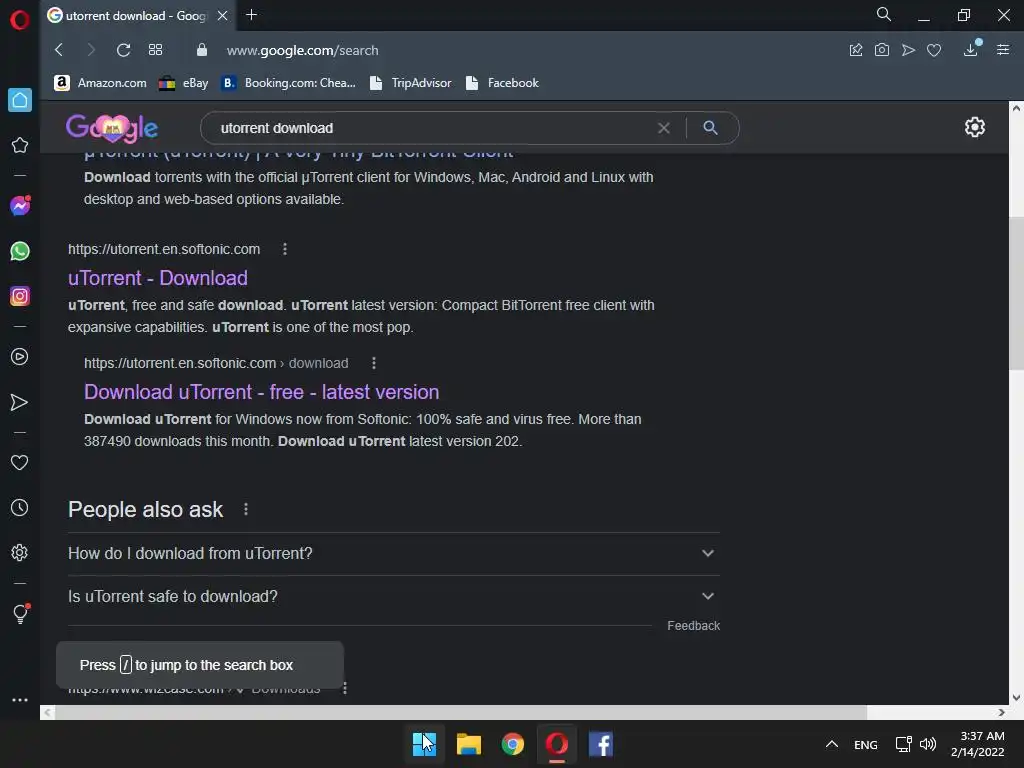Viewport: 1024px width, 768px height.
Task: Open options dots beside softonic download URL
Action: point(374,363)
